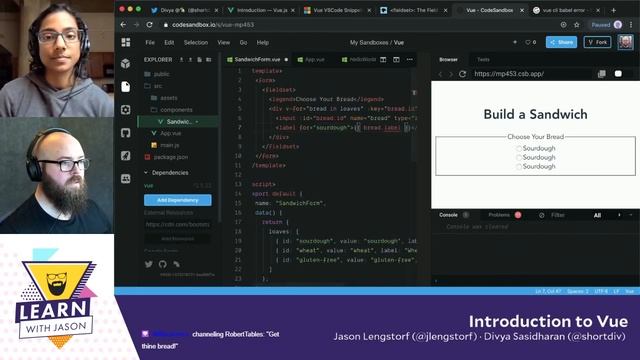Clear the console using the circle icon
The height and width of the screenshot is (360, 640).
542,215
